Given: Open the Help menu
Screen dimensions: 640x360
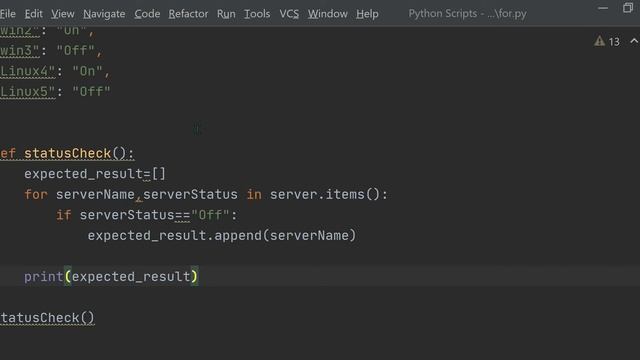Looking at the screenshot, I should tap(367, 14).
